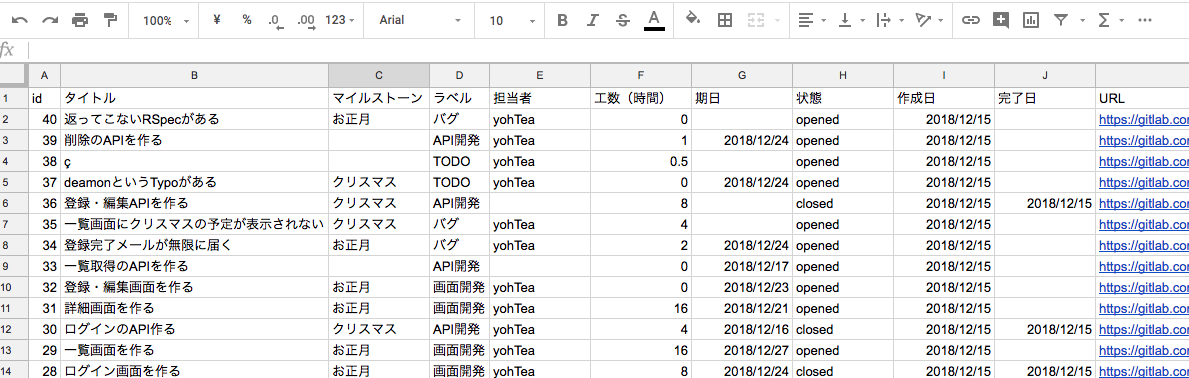
Task: Select the cell '返ってこないRSpecがある'
Action: (195, 119)
